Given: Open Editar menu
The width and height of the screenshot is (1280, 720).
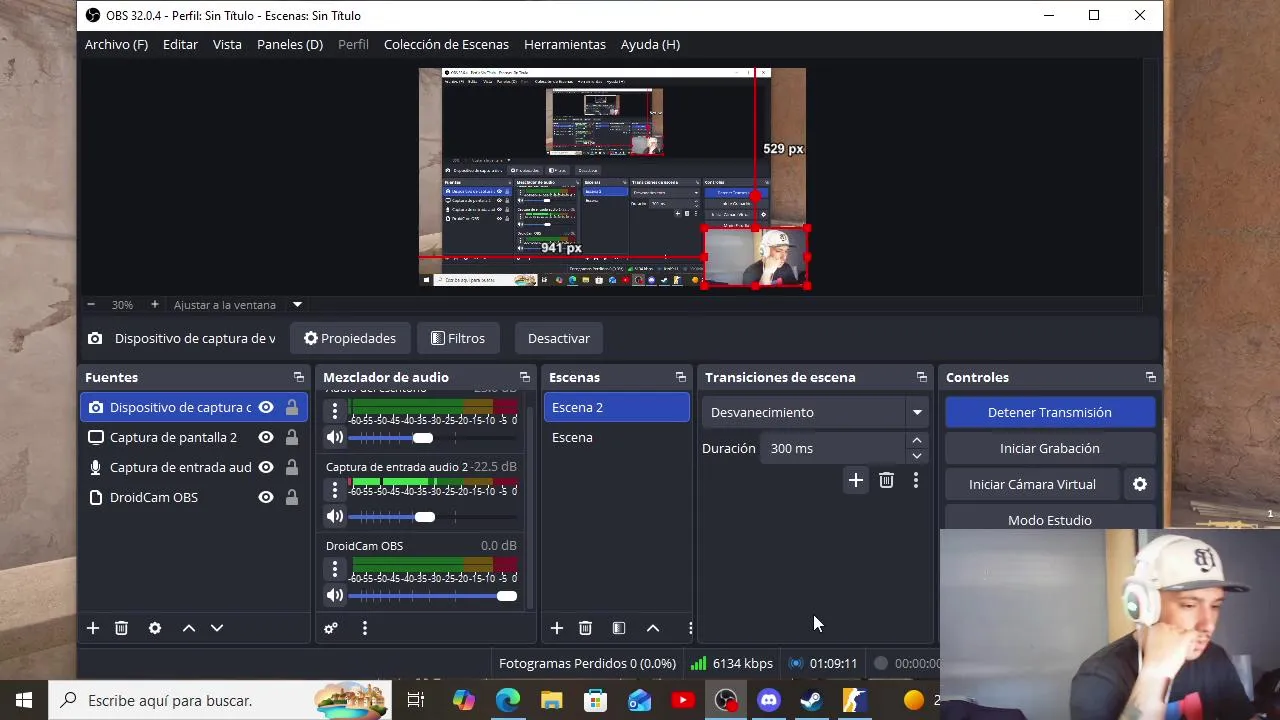Looking at the screenshot, I should (x=180, y=44).
